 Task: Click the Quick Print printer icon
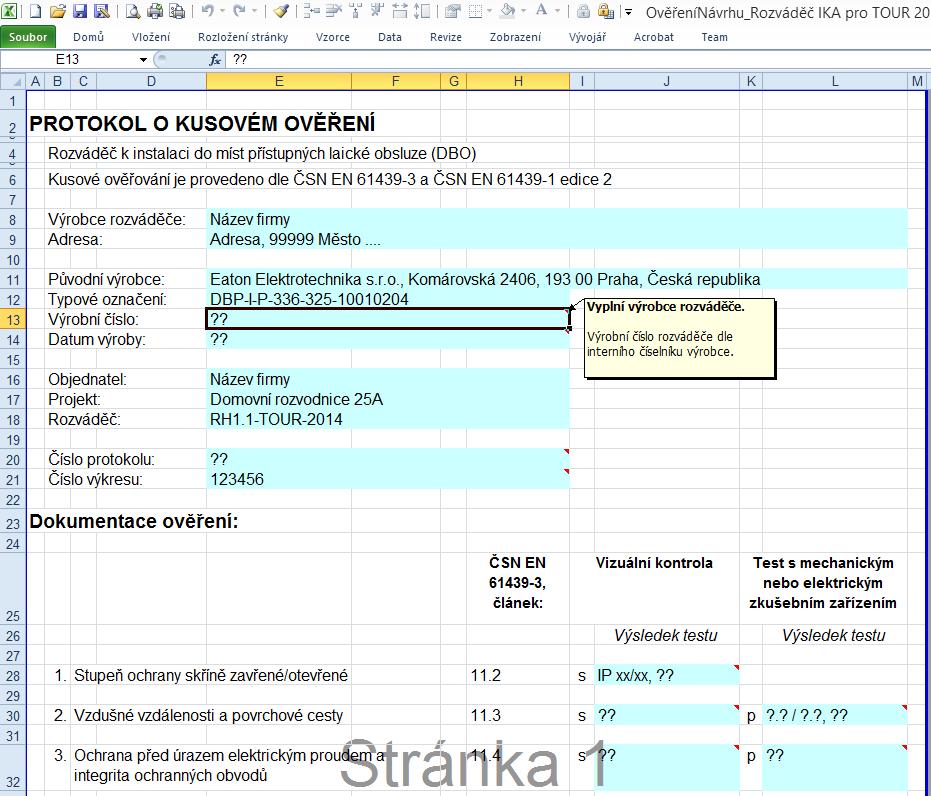(154, 11)
